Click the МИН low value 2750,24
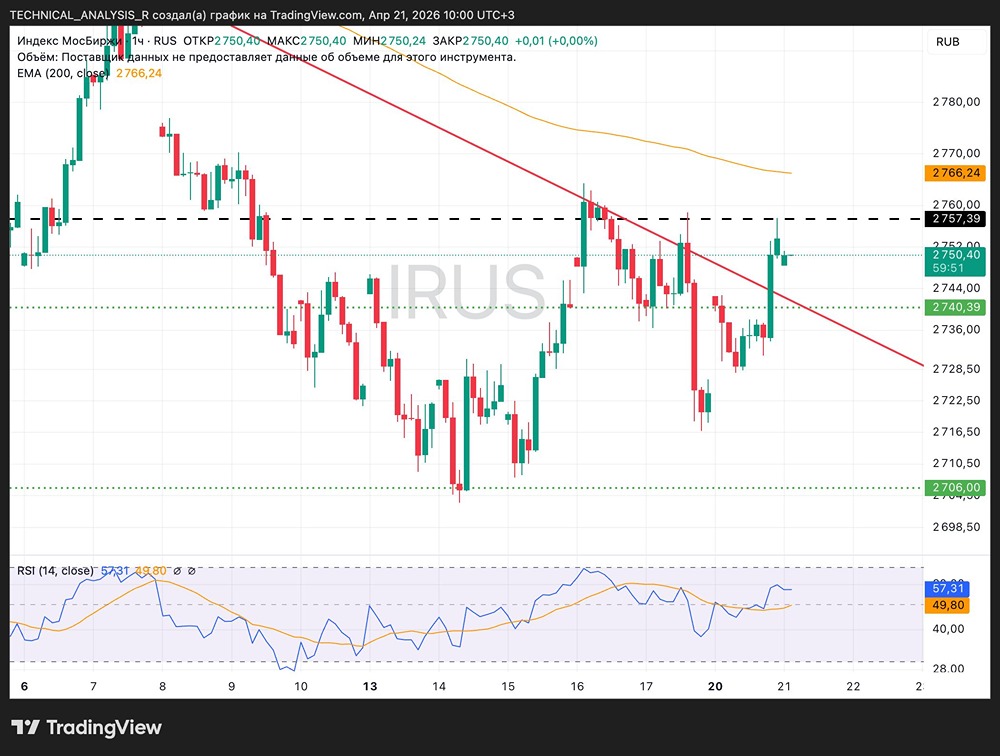1000x756 pixels. pyautogui.click(x=403, y=41)
